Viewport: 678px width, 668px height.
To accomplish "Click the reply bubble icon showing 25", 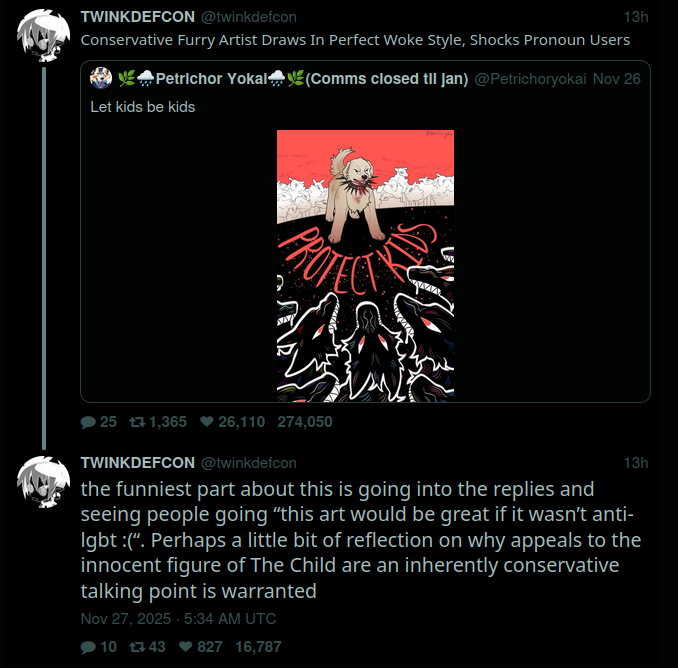I will [87, 422].
